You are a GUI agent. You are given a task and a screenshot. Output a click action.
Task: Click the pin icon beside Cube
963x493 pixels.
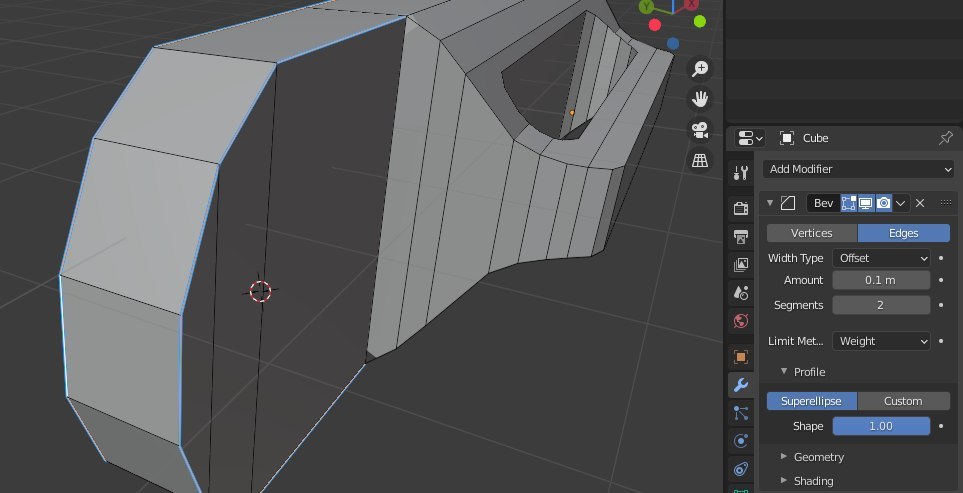[946, 138]
